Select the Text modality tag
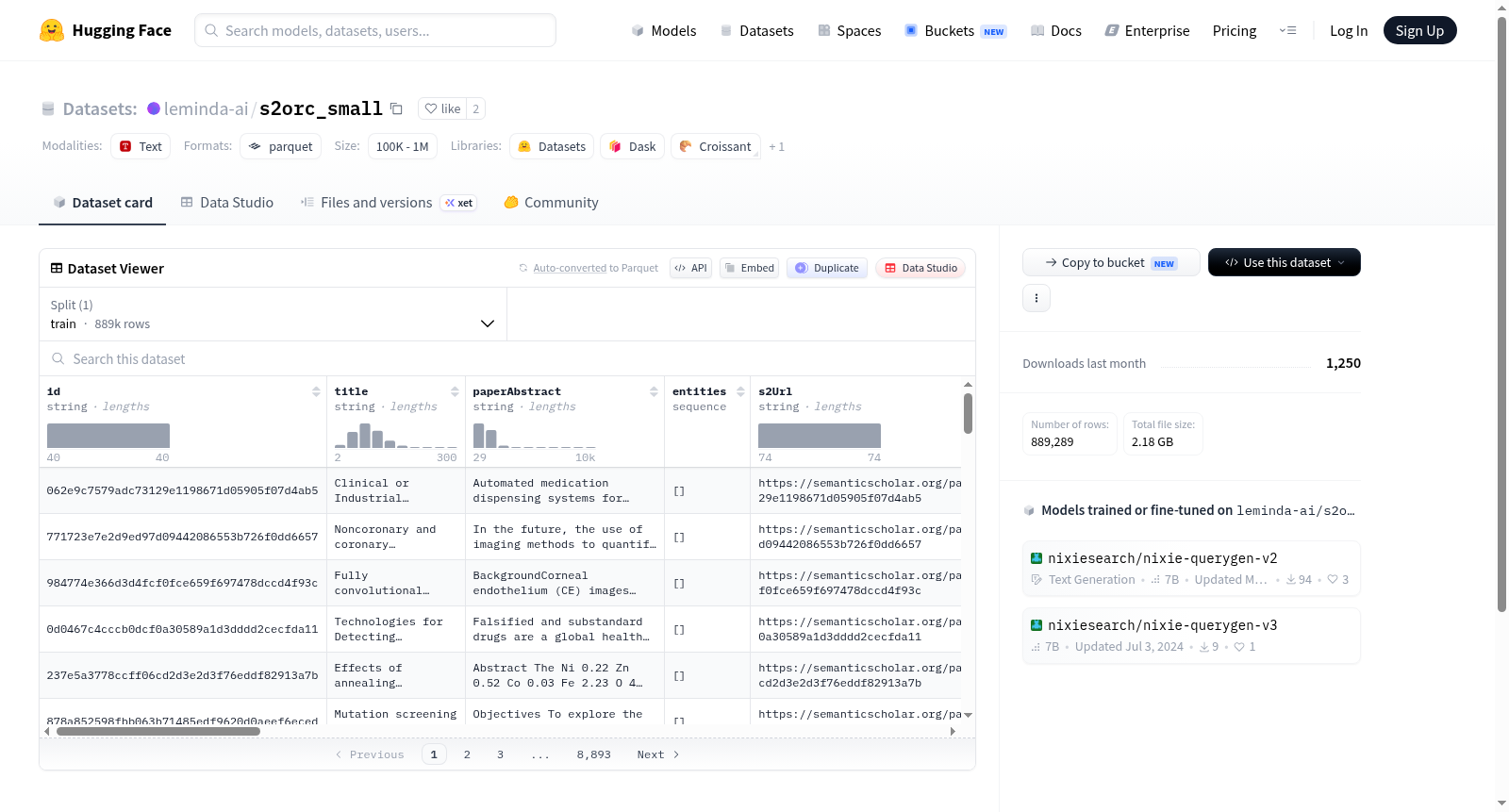 [141, 146]
